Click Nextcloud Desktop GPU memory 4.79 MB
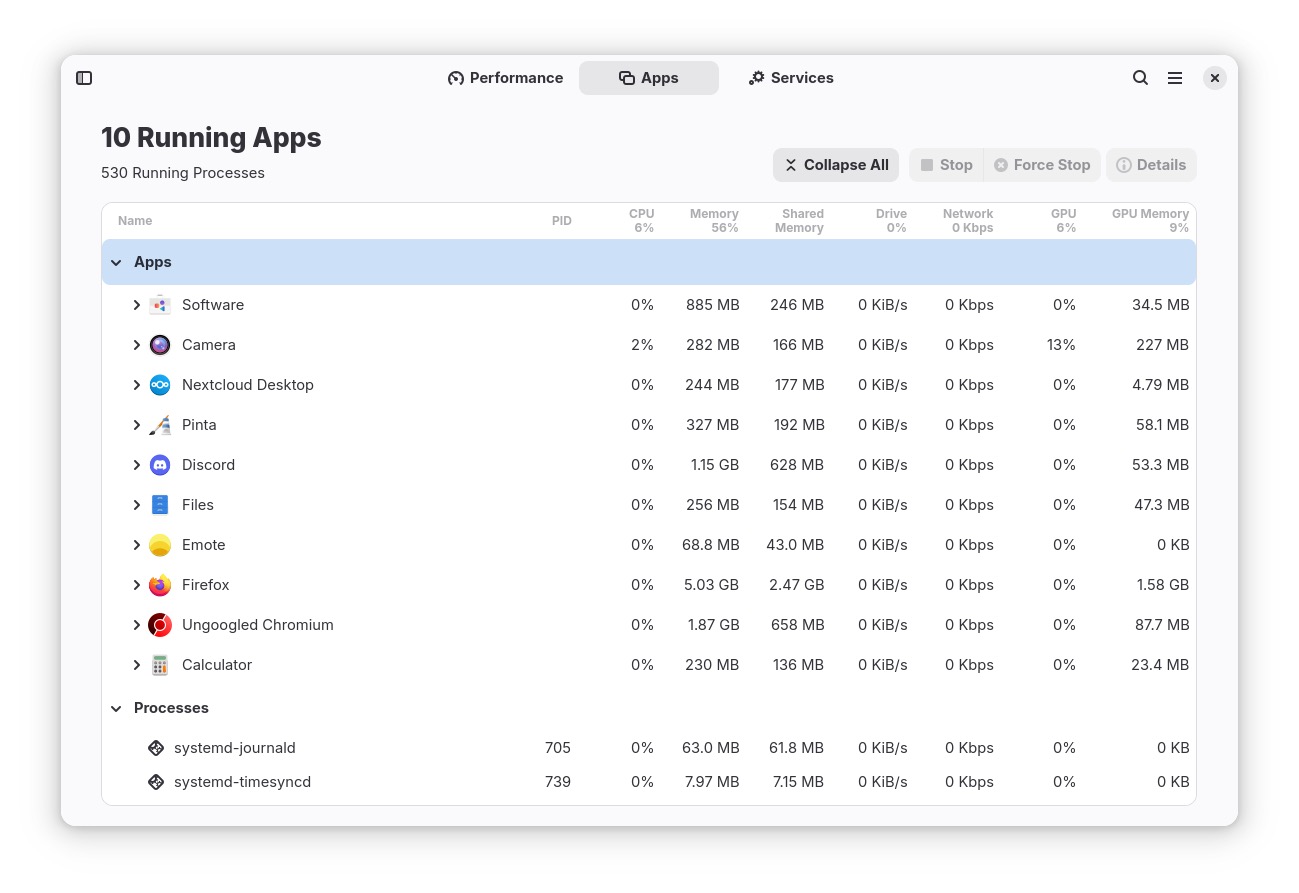This screenshot has width=1299, height=893. click(1160, 385)
